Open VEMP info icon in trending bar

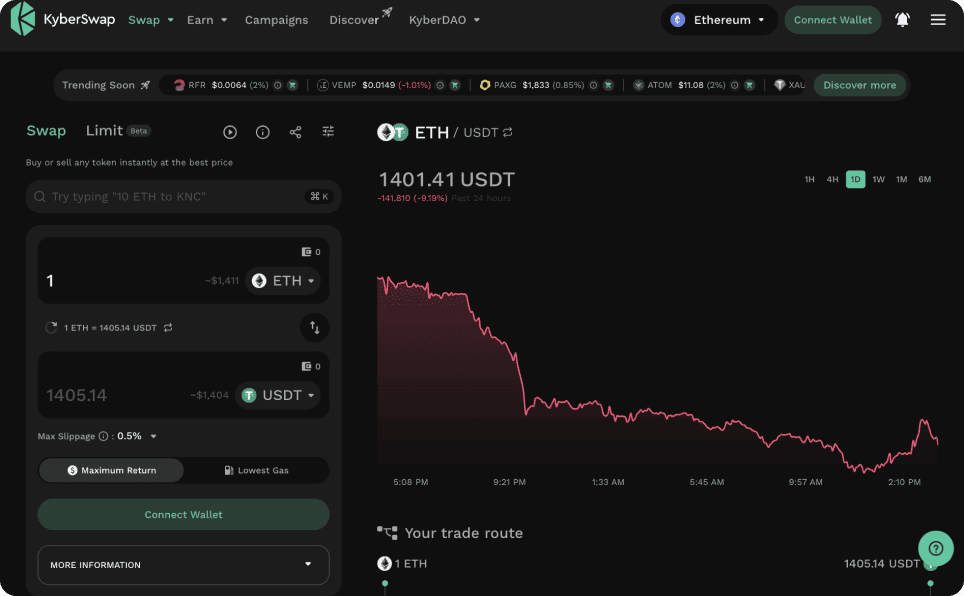[440, 85]
